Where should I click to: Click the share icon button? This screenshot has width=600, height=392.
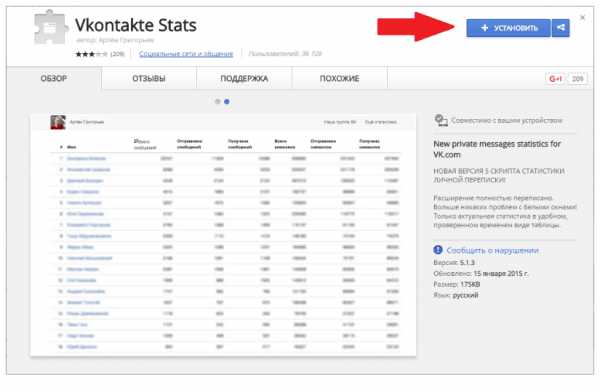[561, 28]
